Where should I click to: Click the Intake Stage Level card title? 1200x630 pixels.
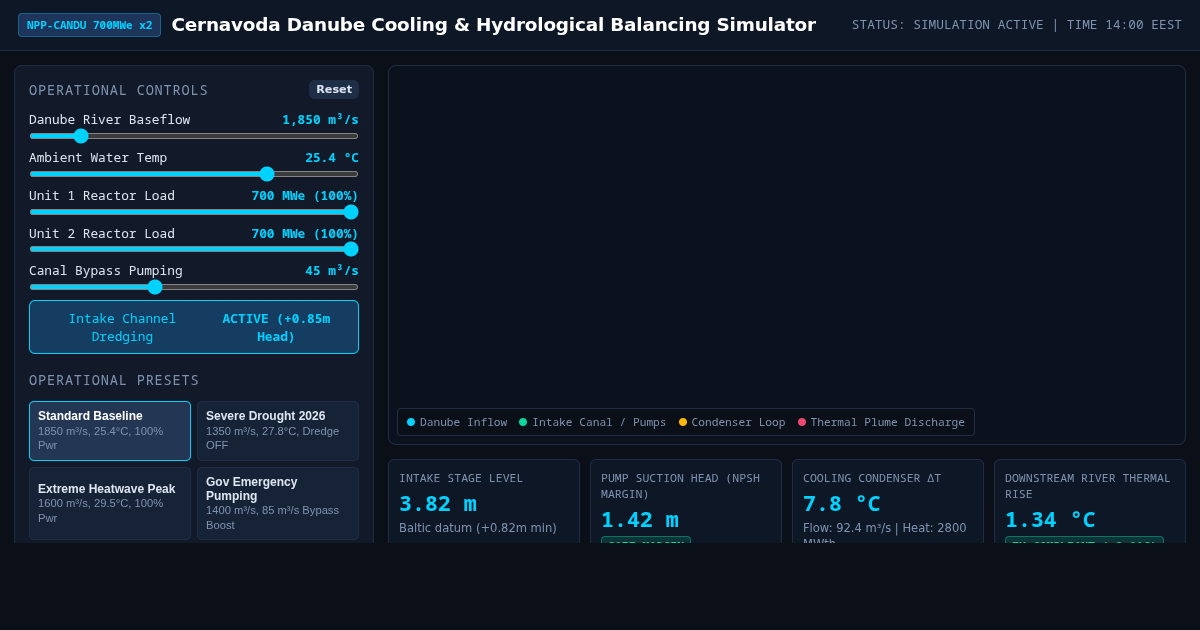click(461, 478)
